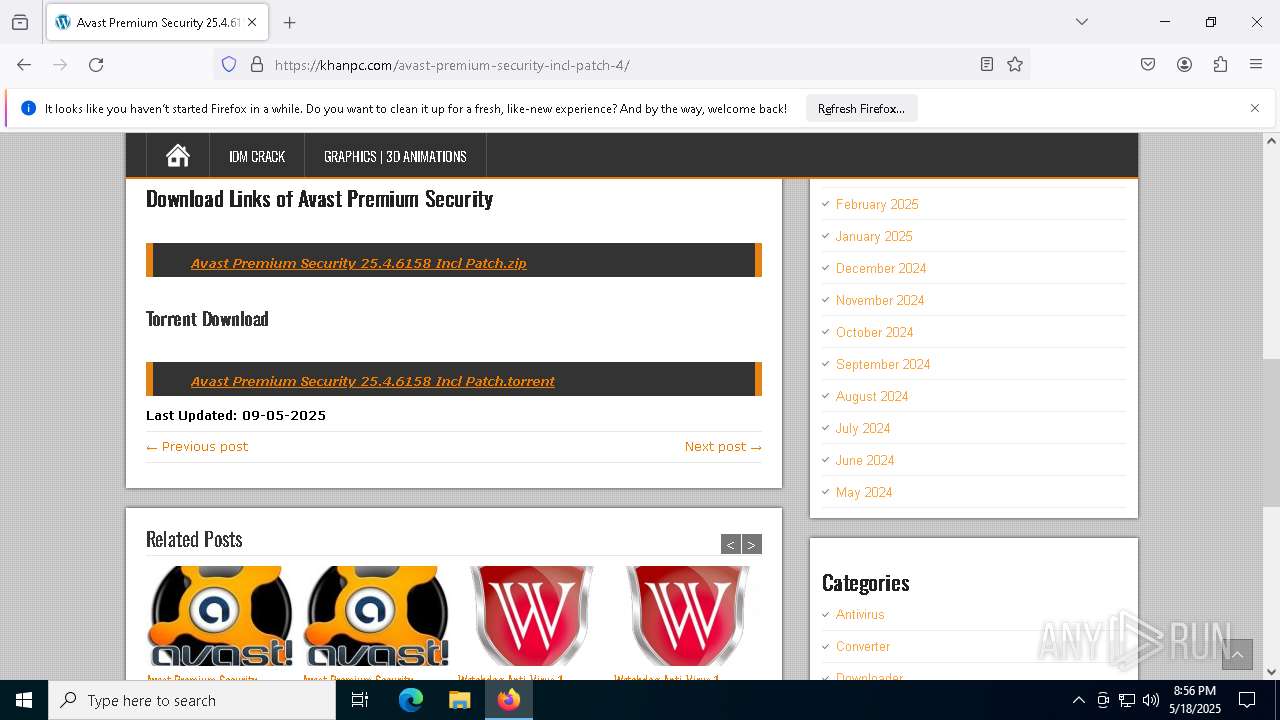Open Firefox recent browsing view icon
This screenshot has height=720, width=1280.
(20, 22)
